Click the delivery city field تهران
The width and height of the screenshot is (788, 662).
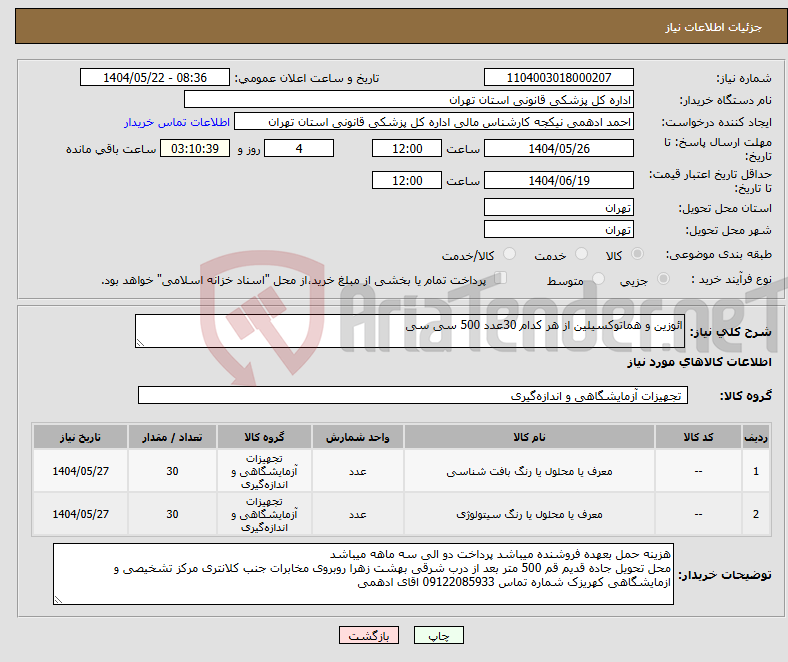(x=559, y=229)
